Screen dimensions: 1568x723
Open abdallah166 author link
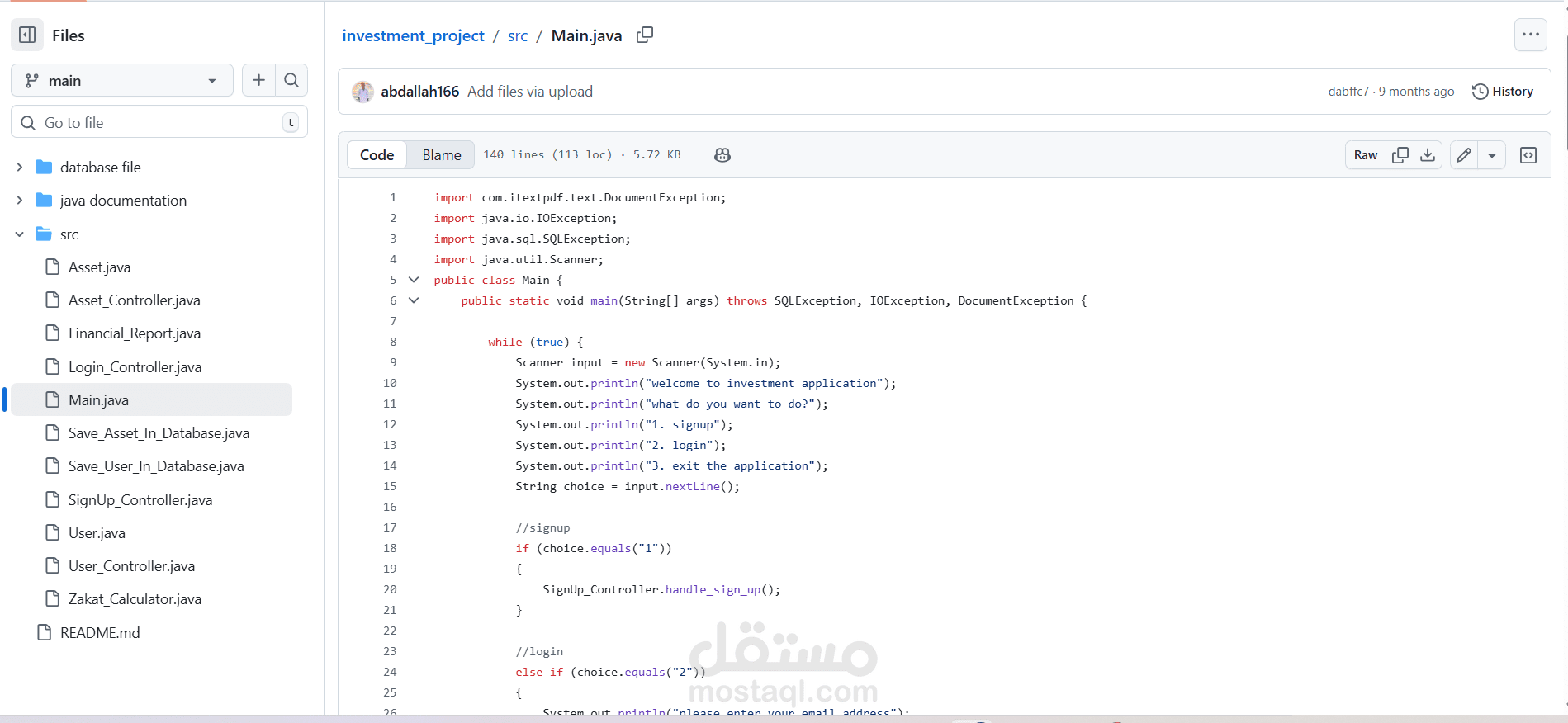(419, 91)
